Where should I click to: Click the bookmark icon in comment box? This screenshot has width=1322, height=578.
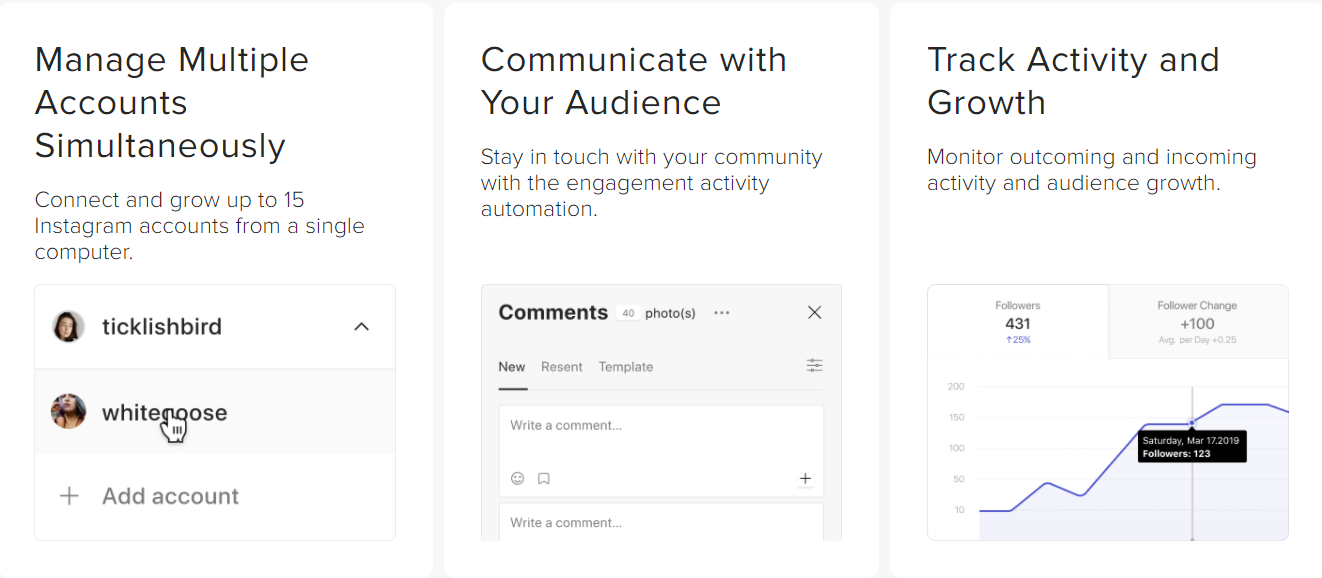[x=544, y=478]
